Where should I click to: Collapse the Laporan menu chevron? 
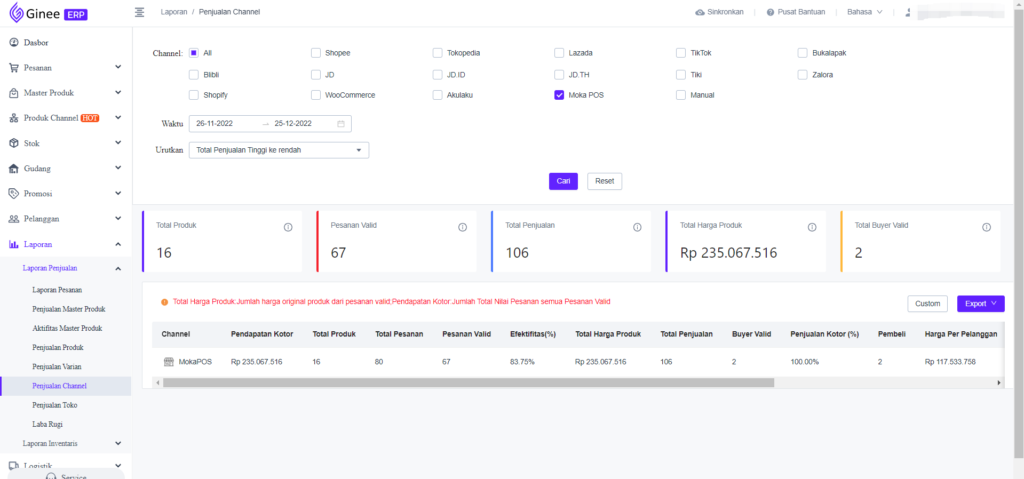tap(118, 244)
